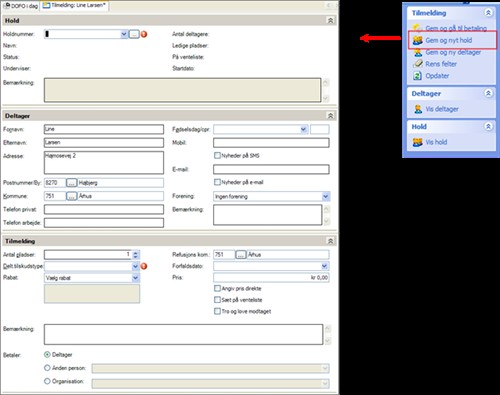
Task: Check Angiv pris direkte
Action: (217, 288)
